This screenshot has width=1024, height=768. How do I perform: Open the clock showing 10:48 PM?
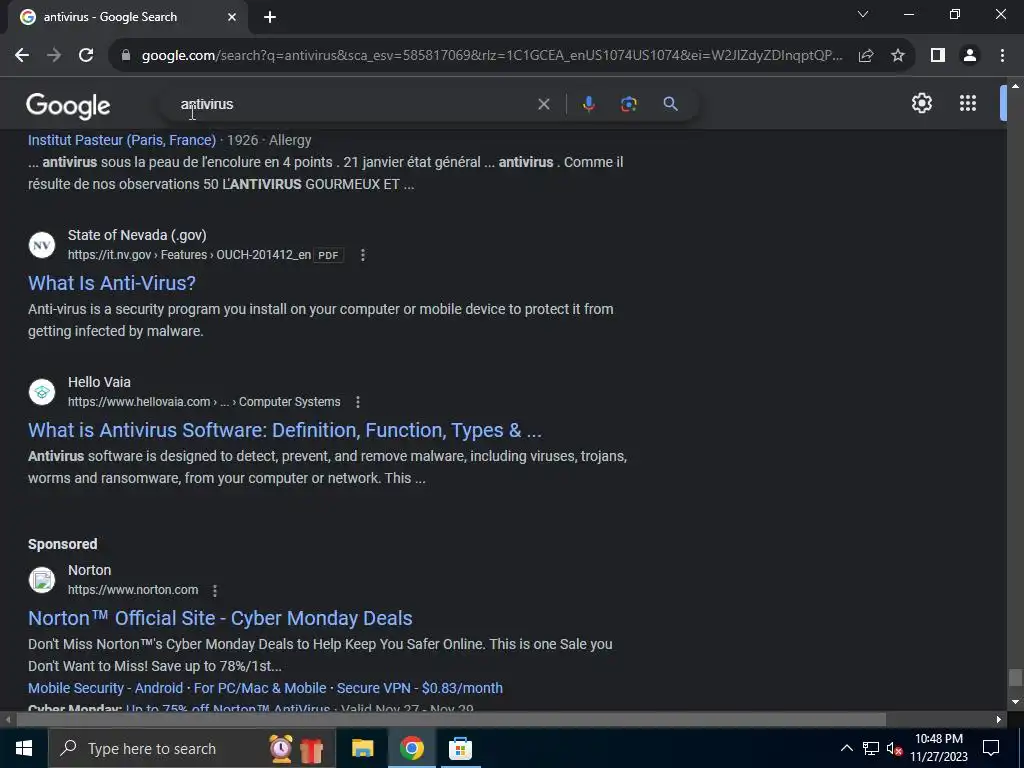coord(939,748)
